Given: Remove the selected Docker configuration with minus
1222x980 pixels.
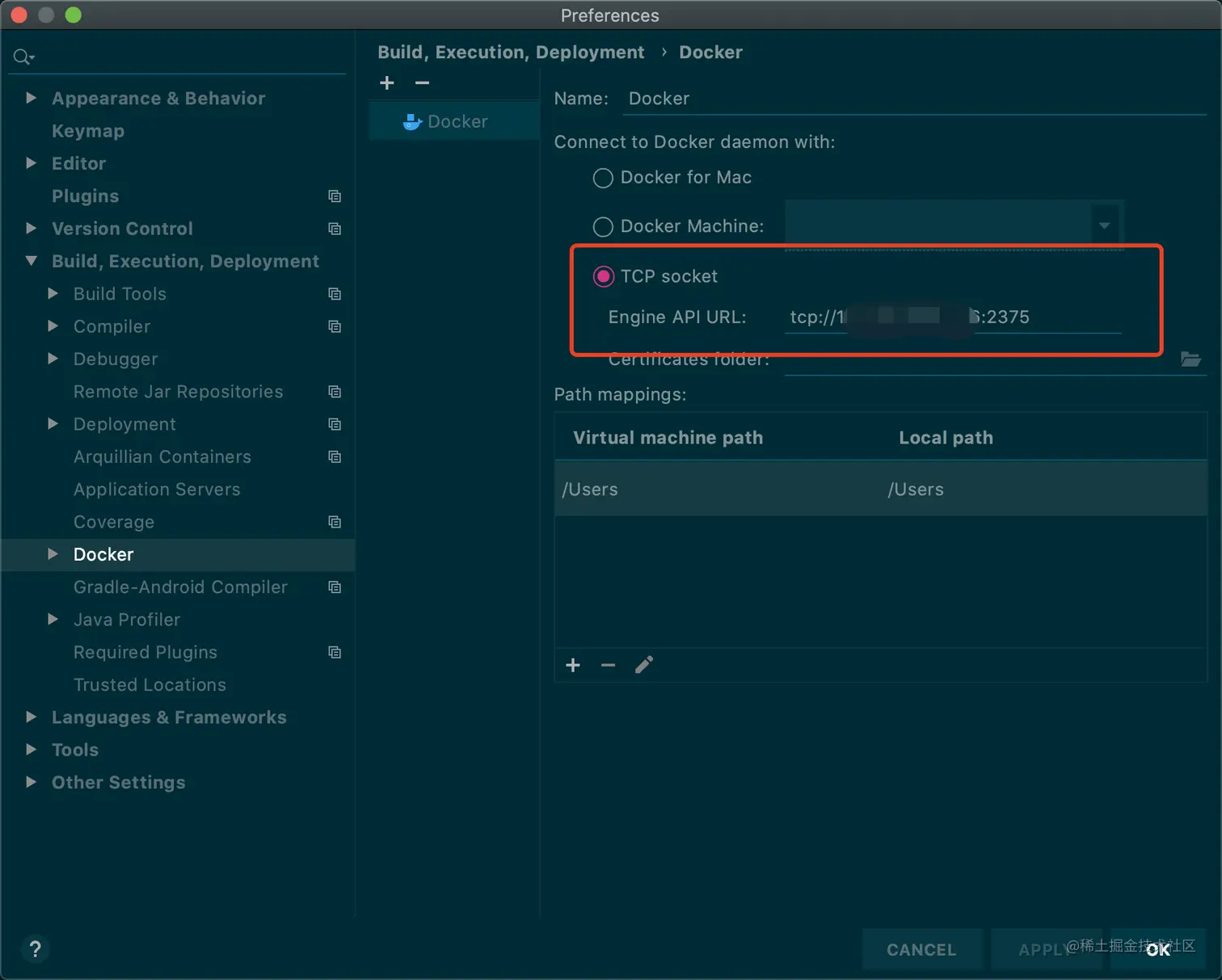Looking at the screenshot, I should (x=422, y=82).
